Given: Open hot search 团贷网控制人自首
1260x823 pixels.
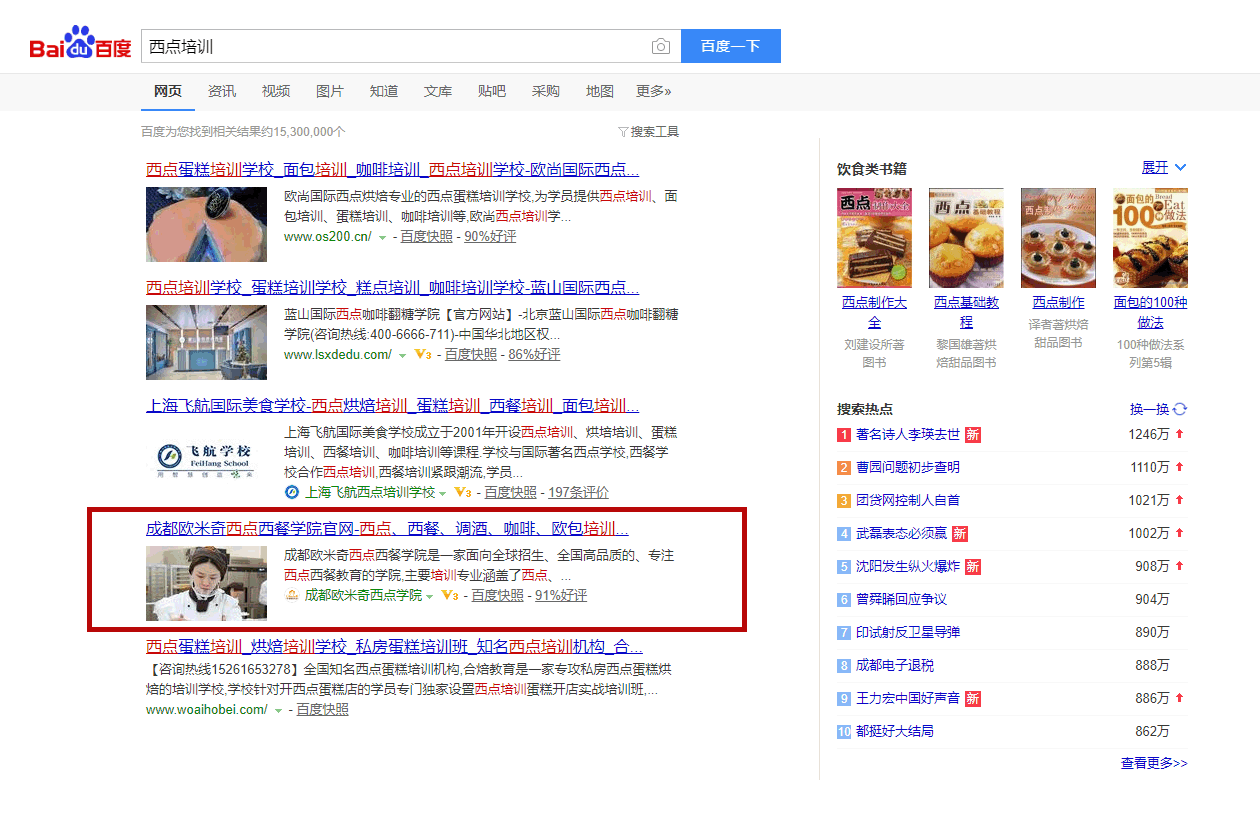Looking at the screenshot, I should click(x=908, y=500).
